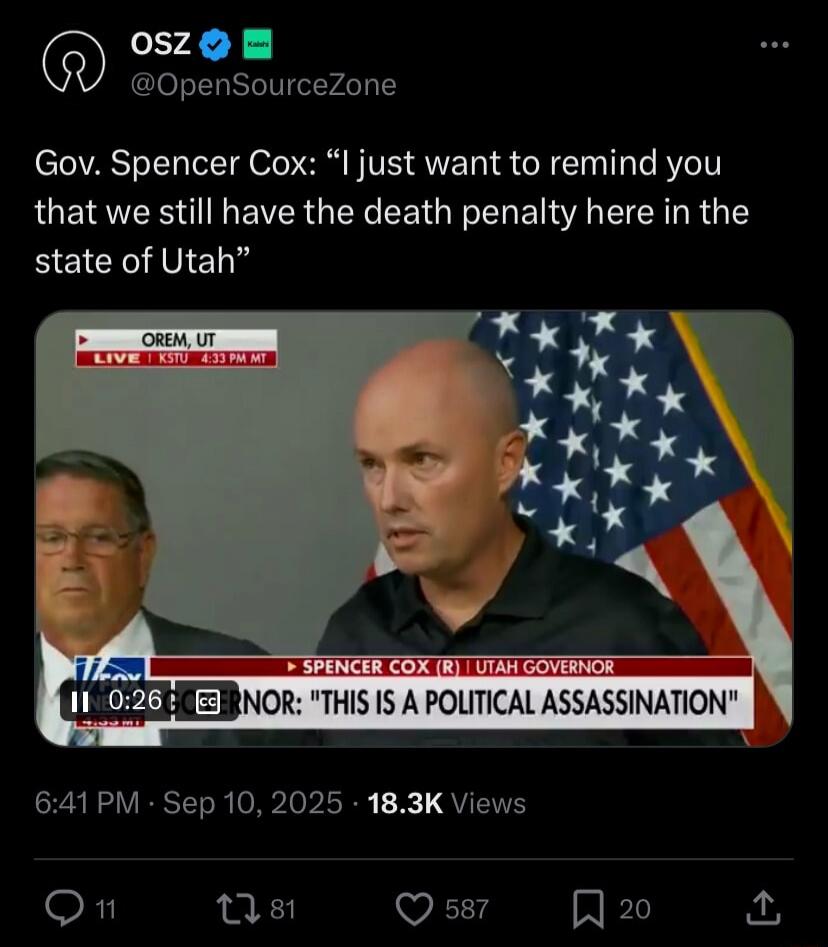Click the 0:26 video time indicator
Image resolution: width=828 pixels, height=947 pixels.
[135, 701]
